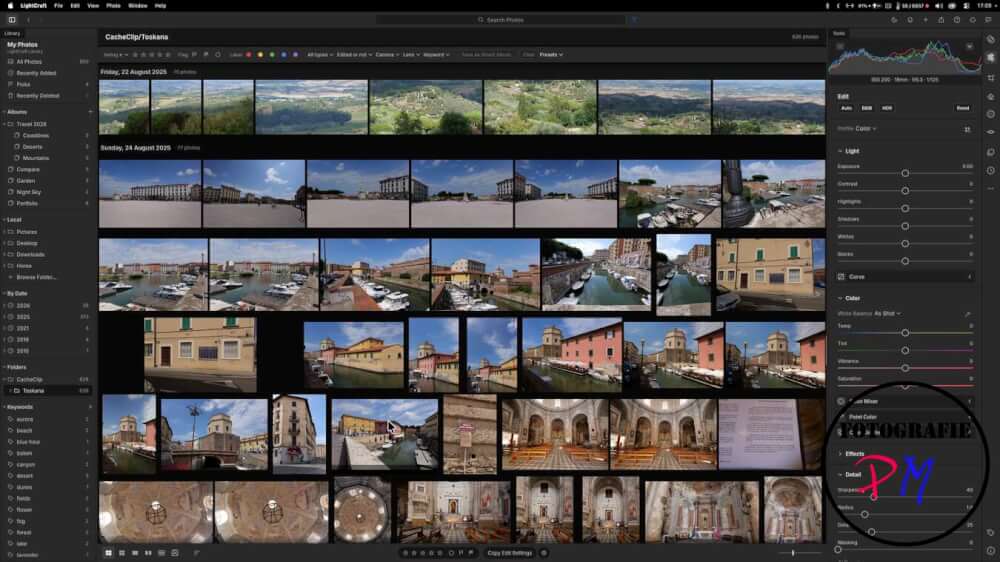Click the sort icon in bottom toolbar

pos(196,553)
